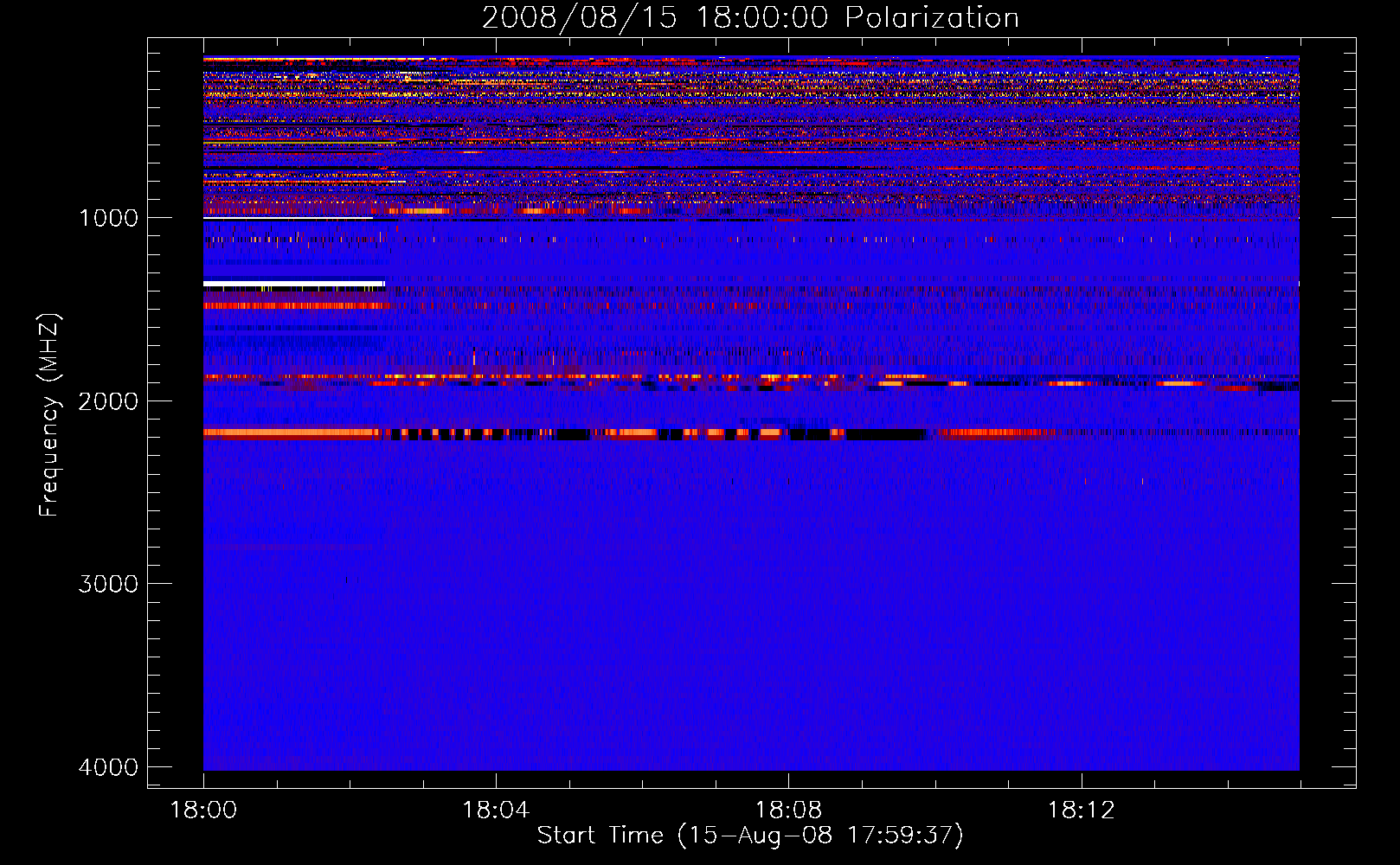Click the 18:00 time tick label

[203, 811]
